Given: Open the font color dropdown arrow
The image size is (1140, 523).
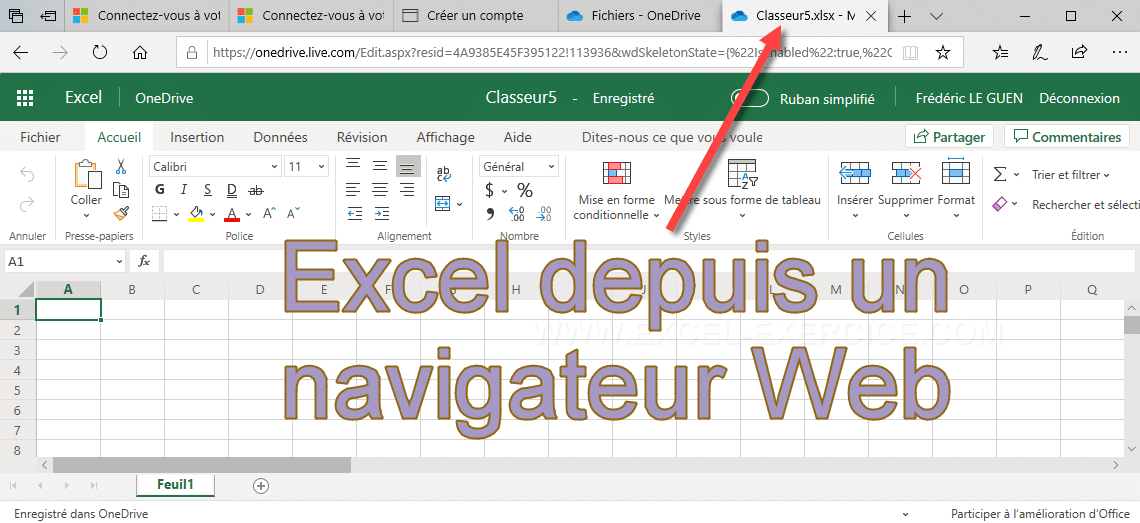Looking at the screenshot, I should coord(248,214).
